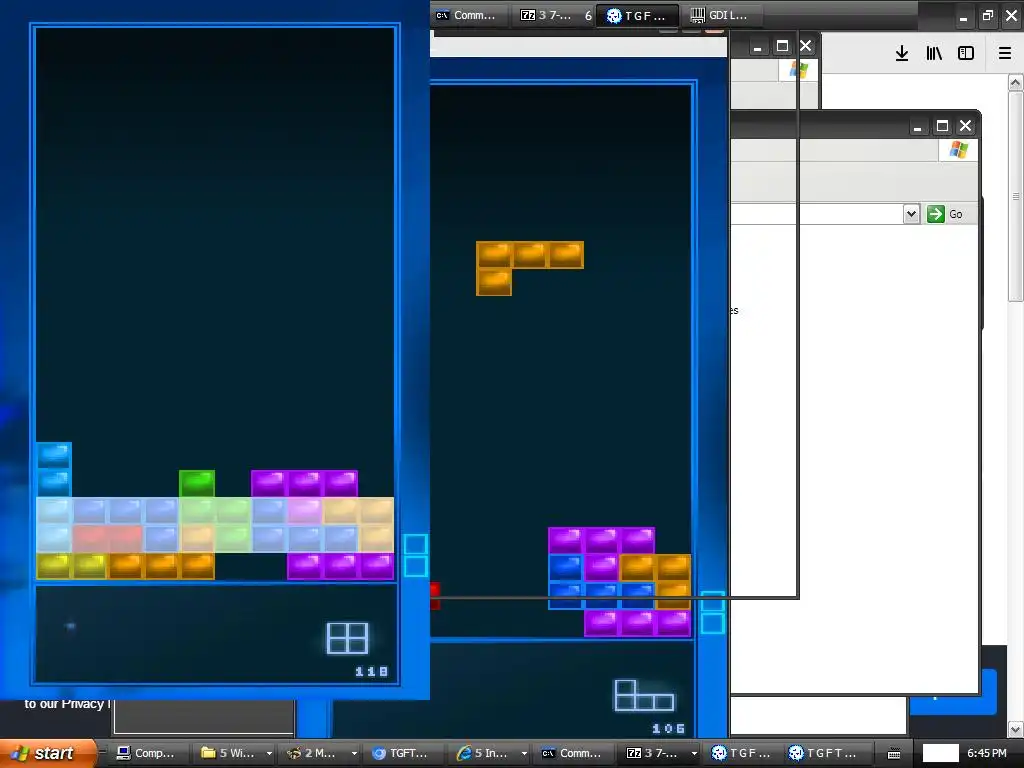The width and height of the screenshot is (1024, 768).
Task: Click the 106 score in right game
Action: pyautogui.click(x=669, y=728)
